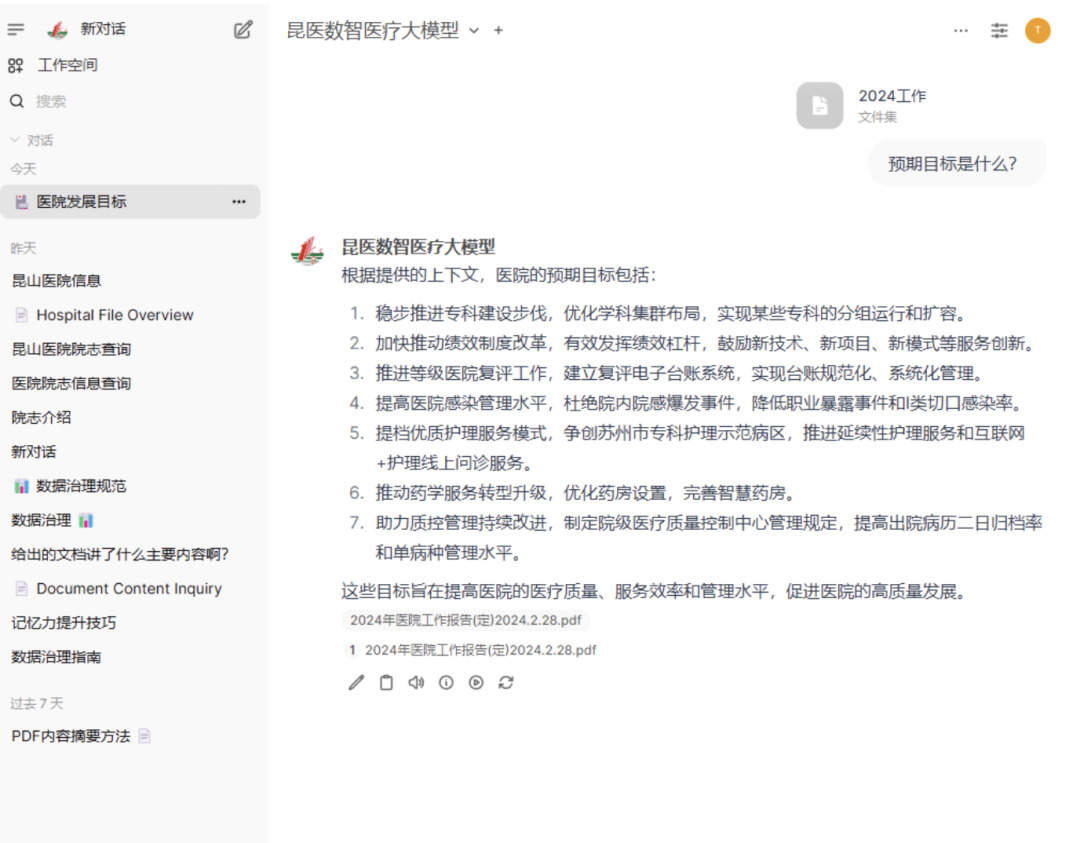
Task: Open the 数据治理规范 conversation
Action: coord(131,486)
